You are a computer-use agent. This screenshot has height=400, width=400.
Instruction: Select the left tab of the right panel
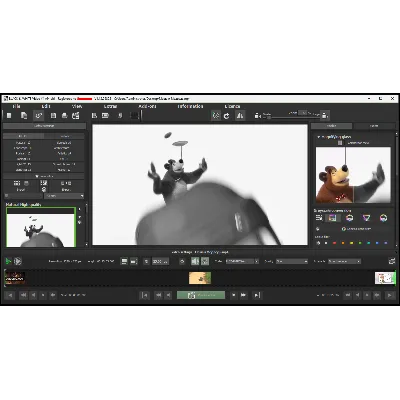331,126
